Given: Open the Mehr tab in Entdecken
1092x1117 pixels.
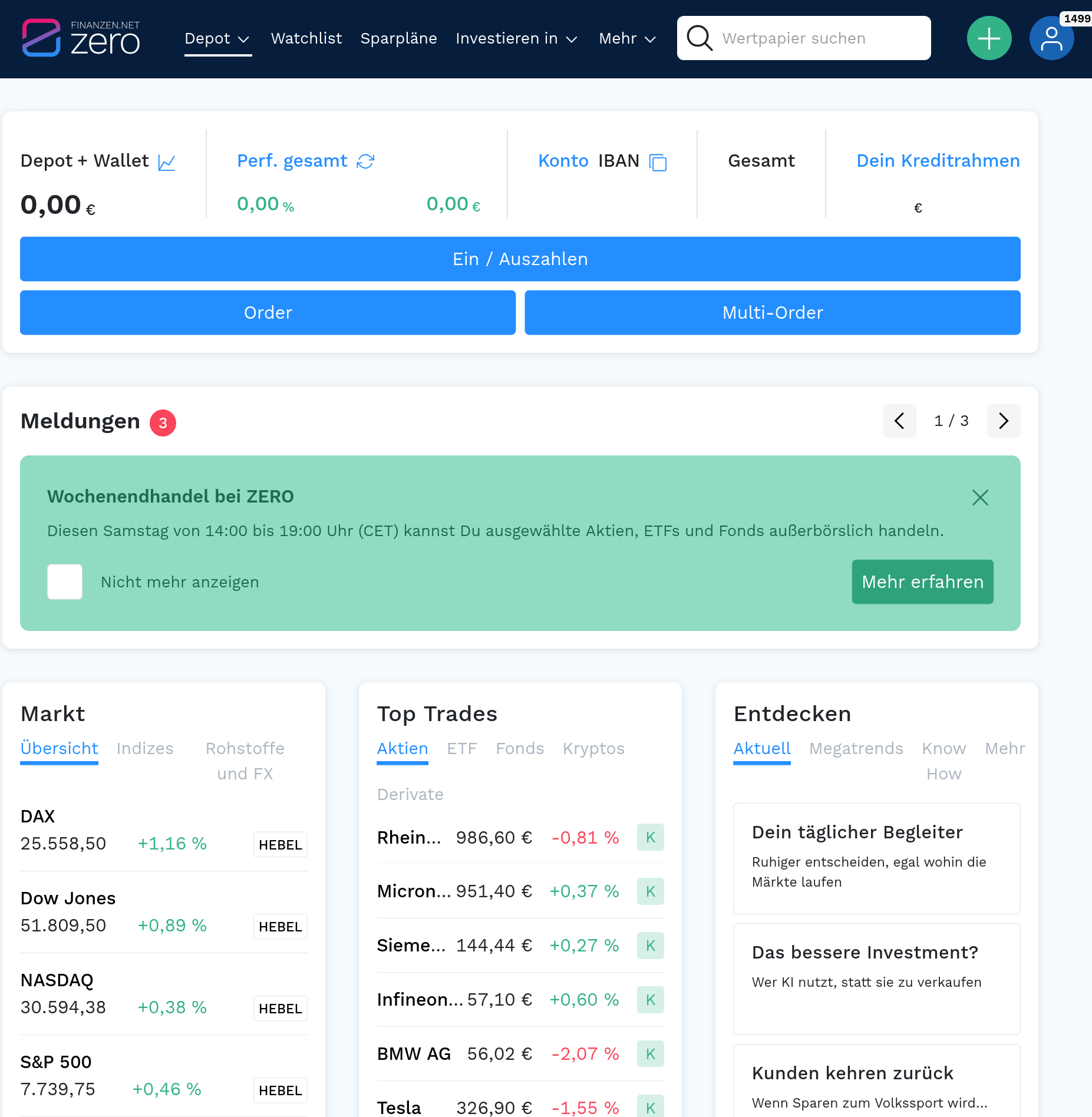Looking at the screenshot, I should pos(1005,748).
